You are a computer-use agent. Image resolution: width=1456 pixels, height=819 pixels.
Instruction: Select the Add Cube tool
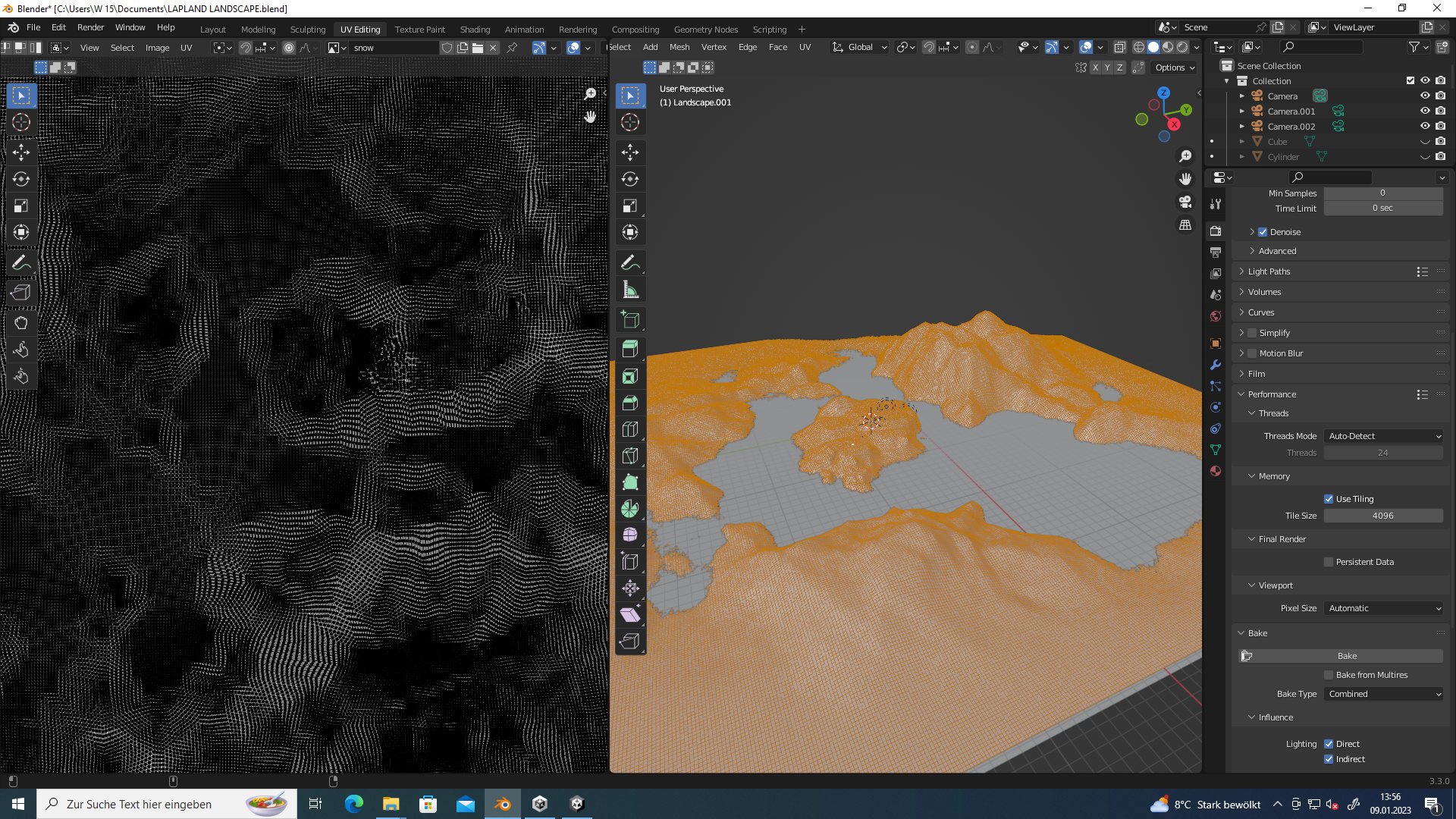pos(630,319)
